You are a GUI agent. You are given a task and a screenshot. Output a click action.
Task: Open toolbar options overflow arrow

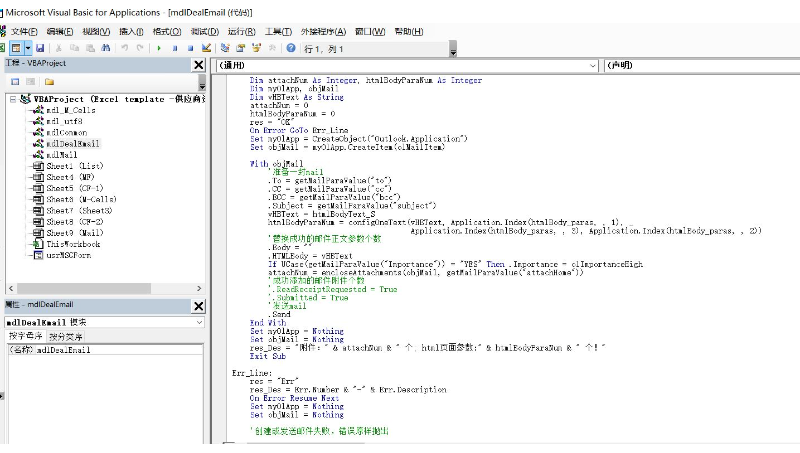point(453,49)
